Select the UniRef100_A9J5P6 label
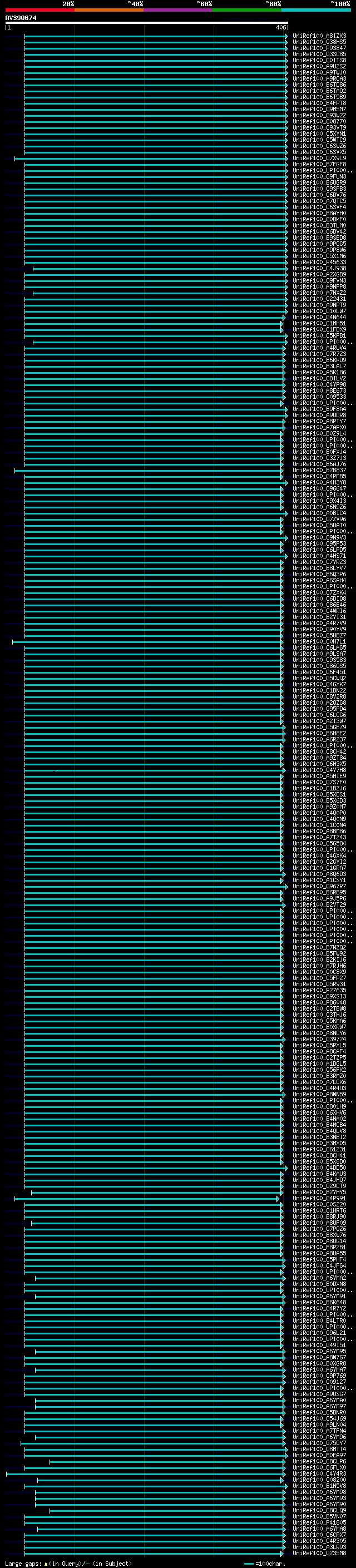 click(319, 898)
